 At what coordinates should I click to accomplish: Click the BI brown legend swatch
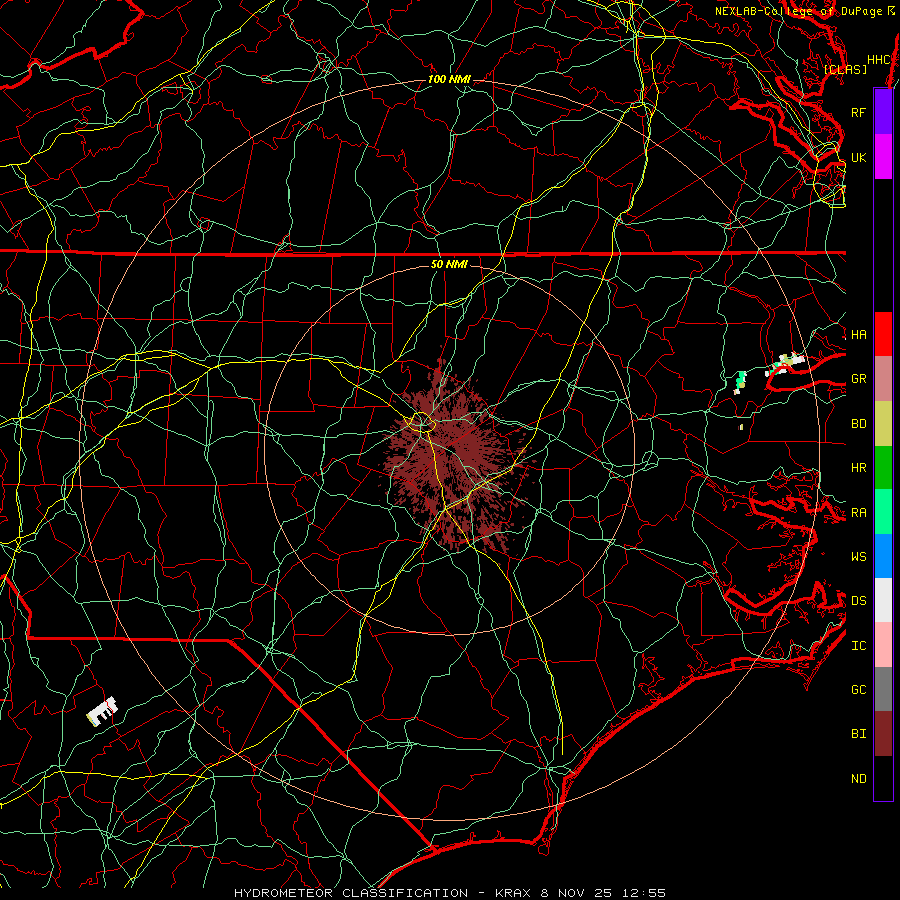coord(883,734)
